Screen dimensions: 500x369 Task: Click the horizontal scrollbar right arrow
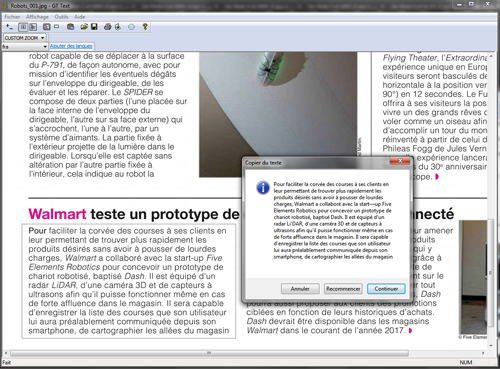(x=483, y=353)
